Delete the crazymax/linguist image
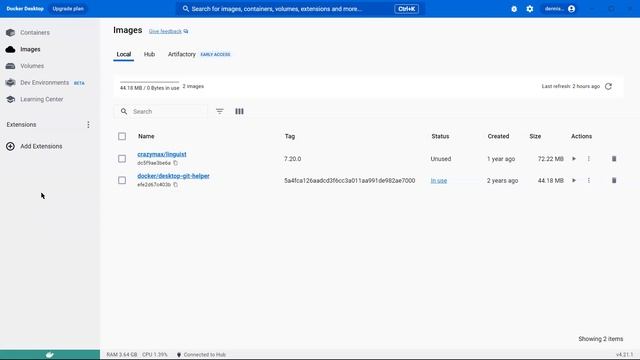 click(614, 159)
